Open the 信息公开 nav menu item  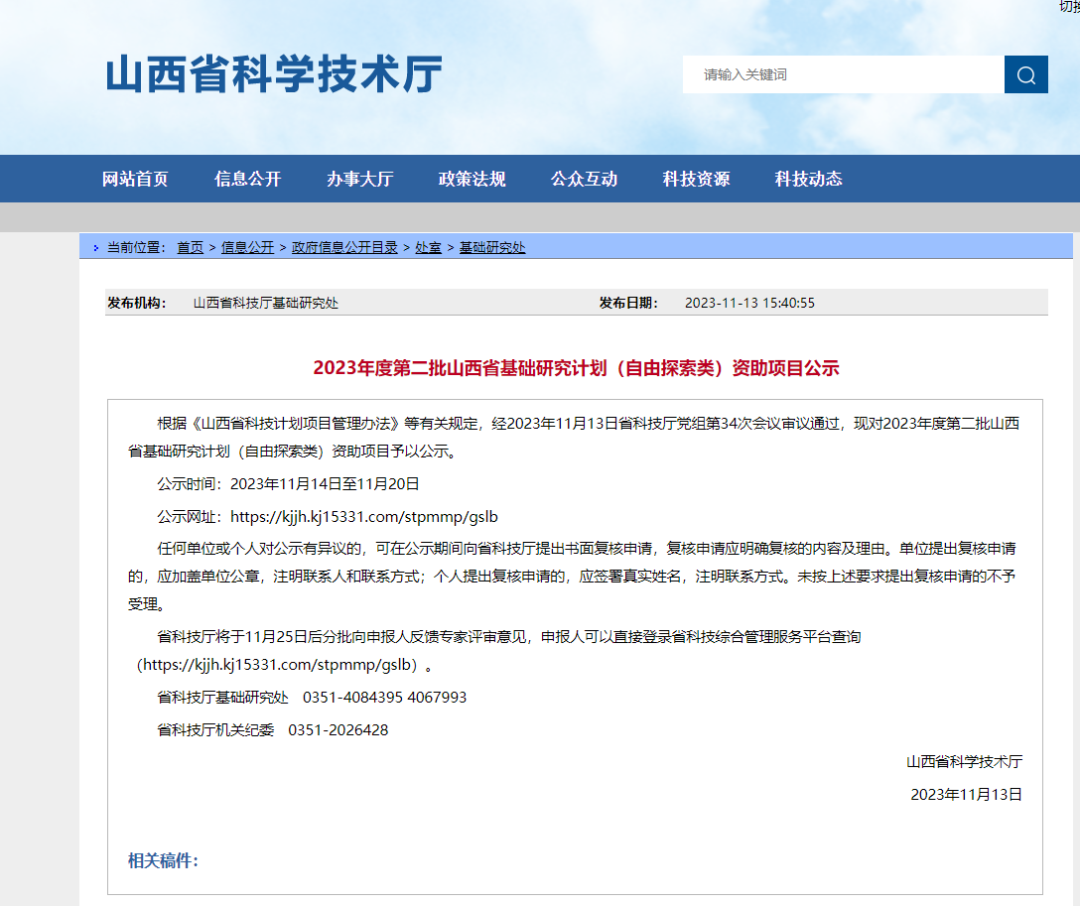coord(247,179)
